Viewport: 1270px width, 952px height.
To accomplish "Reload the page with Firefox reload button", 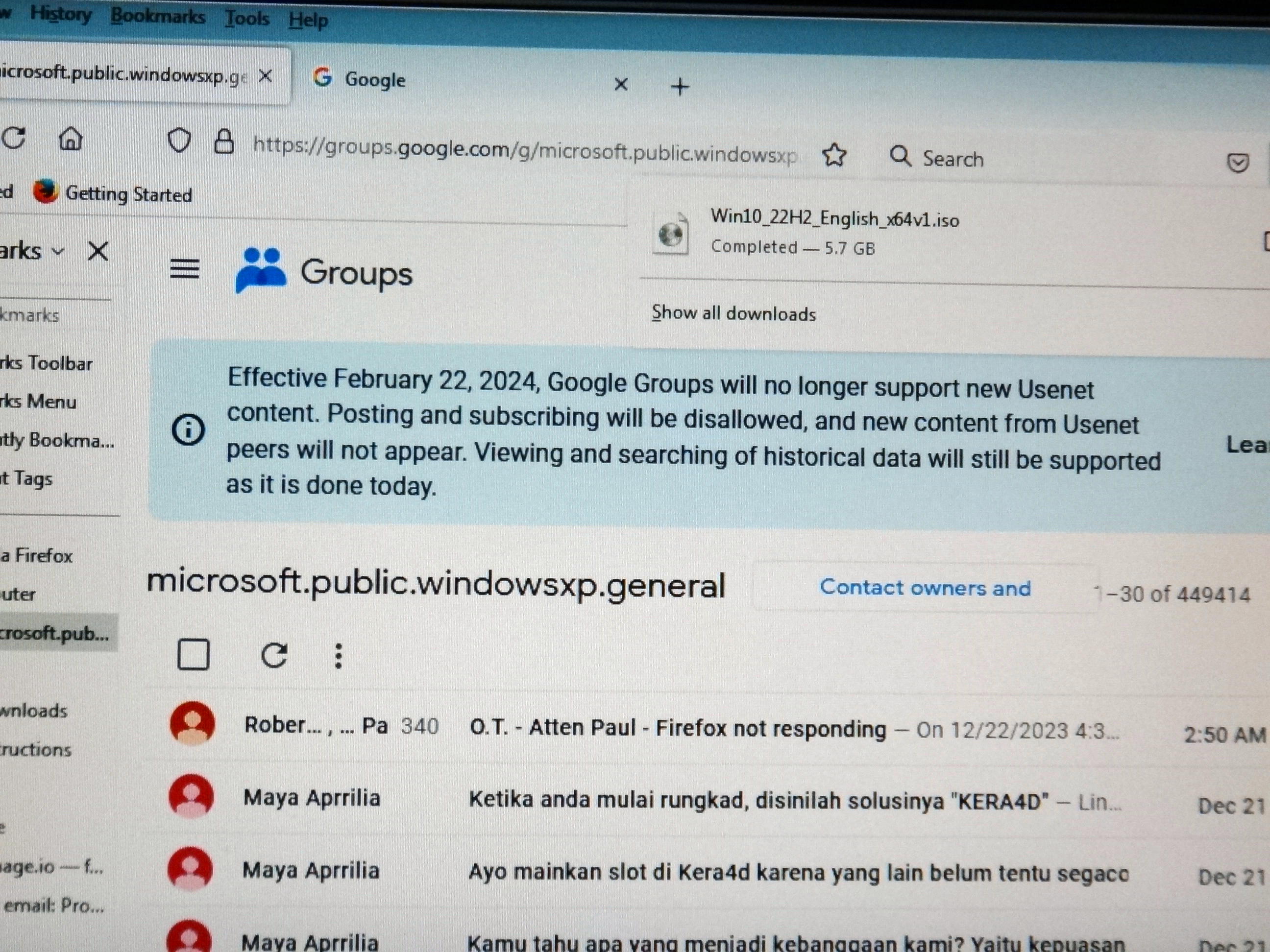I will tap(14, 138).
